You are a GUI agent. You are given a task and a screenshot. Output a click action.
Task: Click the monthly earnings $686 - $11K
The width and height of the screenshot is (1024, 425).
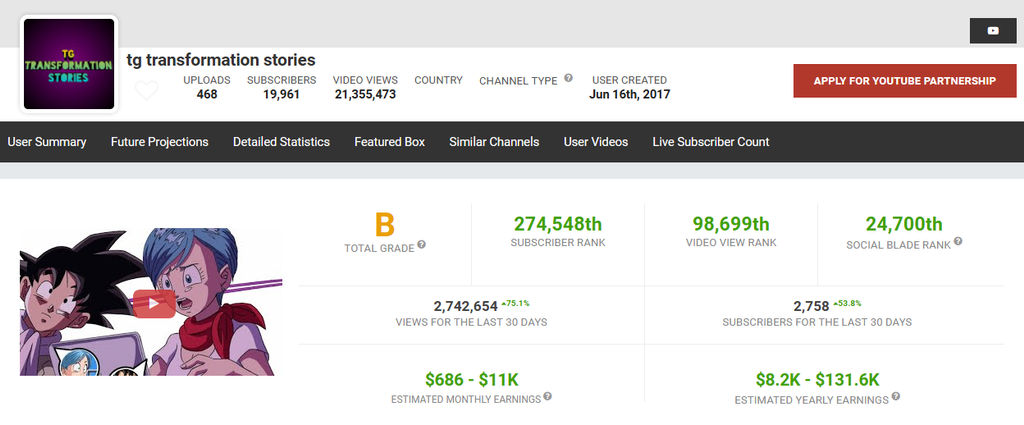[x=472, y=379]
